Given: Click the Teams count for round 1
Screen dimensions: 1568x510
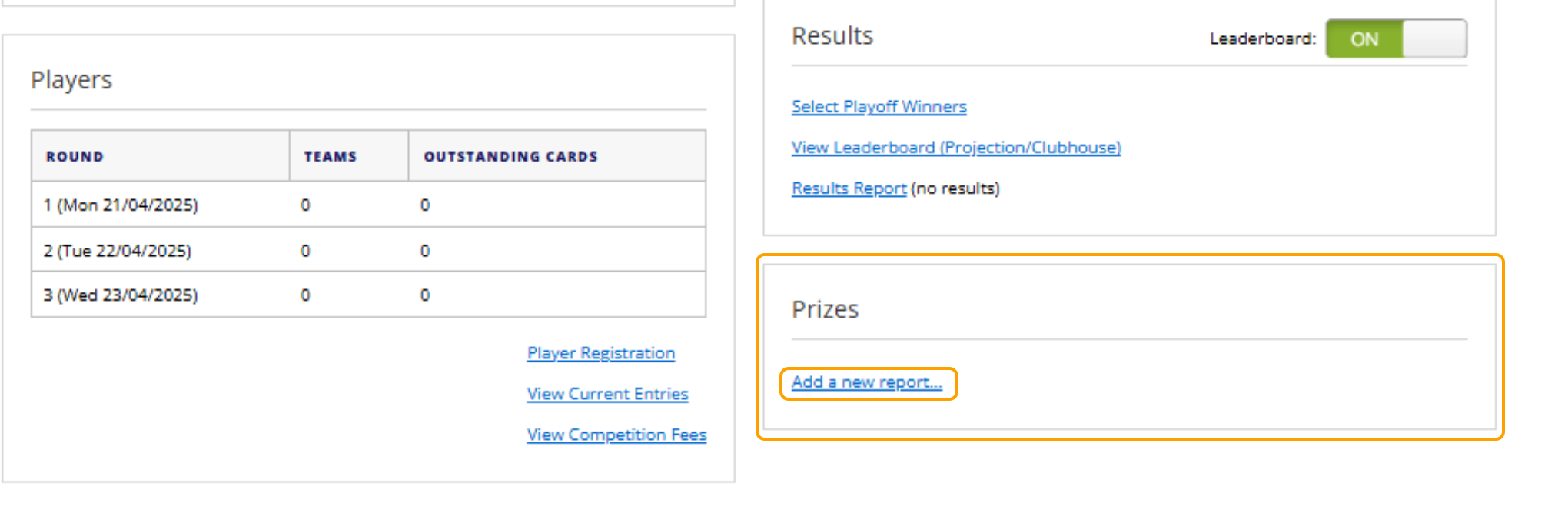Looking at the screenshot, I should click(x=305, y=205).
